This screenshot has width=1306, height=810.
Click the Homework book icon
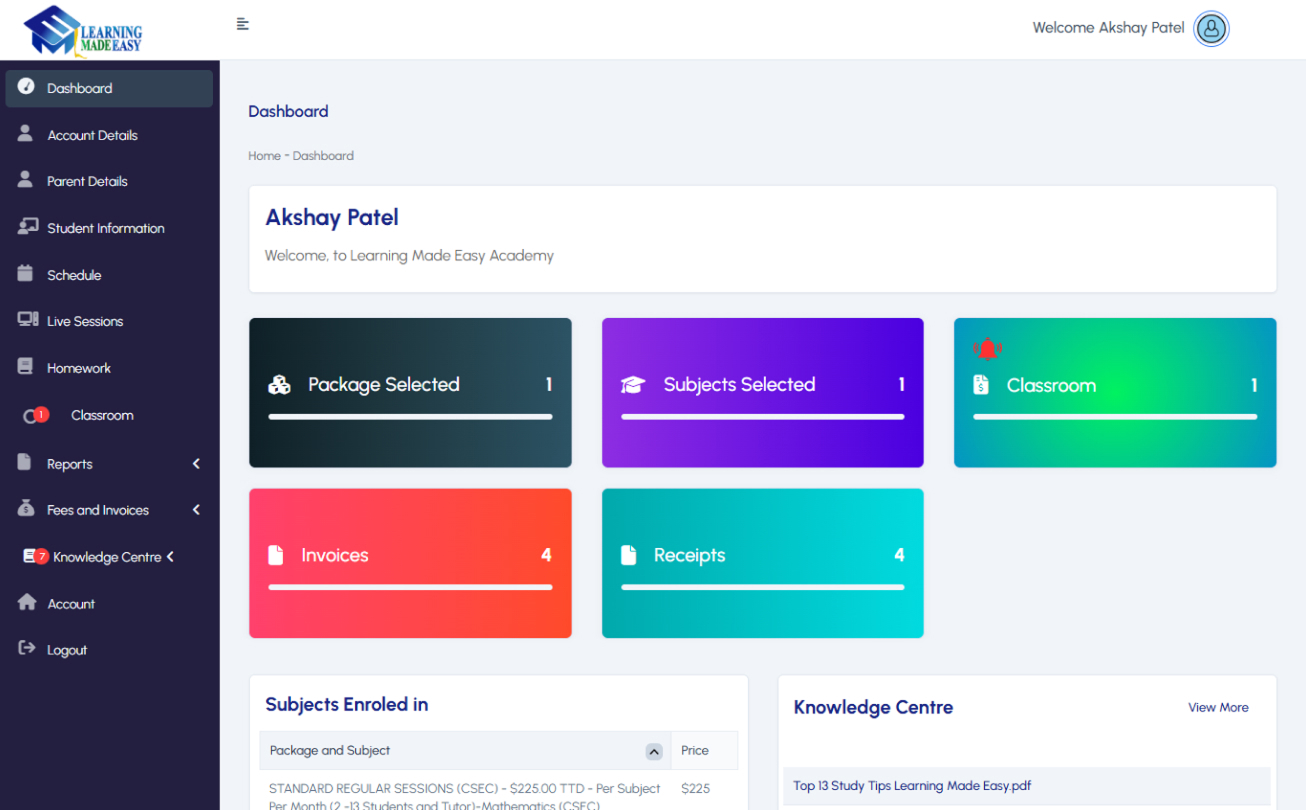pyautogui.click(x=26, y=367)
